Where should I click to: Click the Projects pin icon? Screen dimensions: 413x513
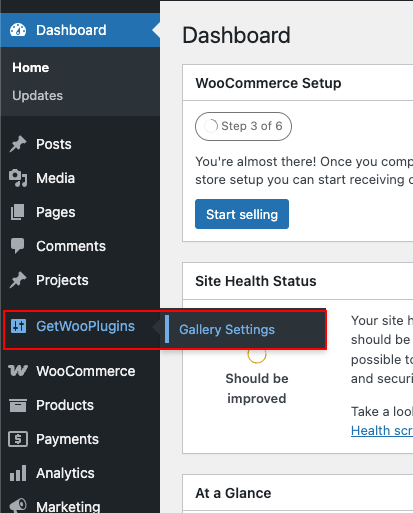click(x=18, y=280)
